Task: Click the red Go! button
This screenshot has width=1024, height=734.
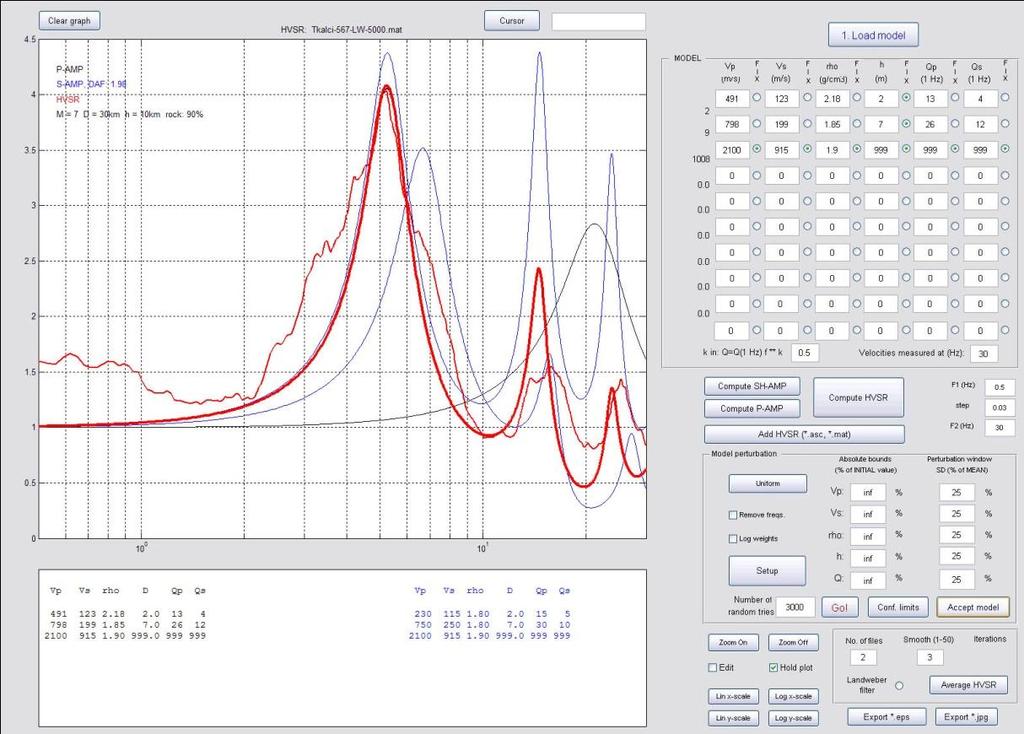Action: point(839,607)
